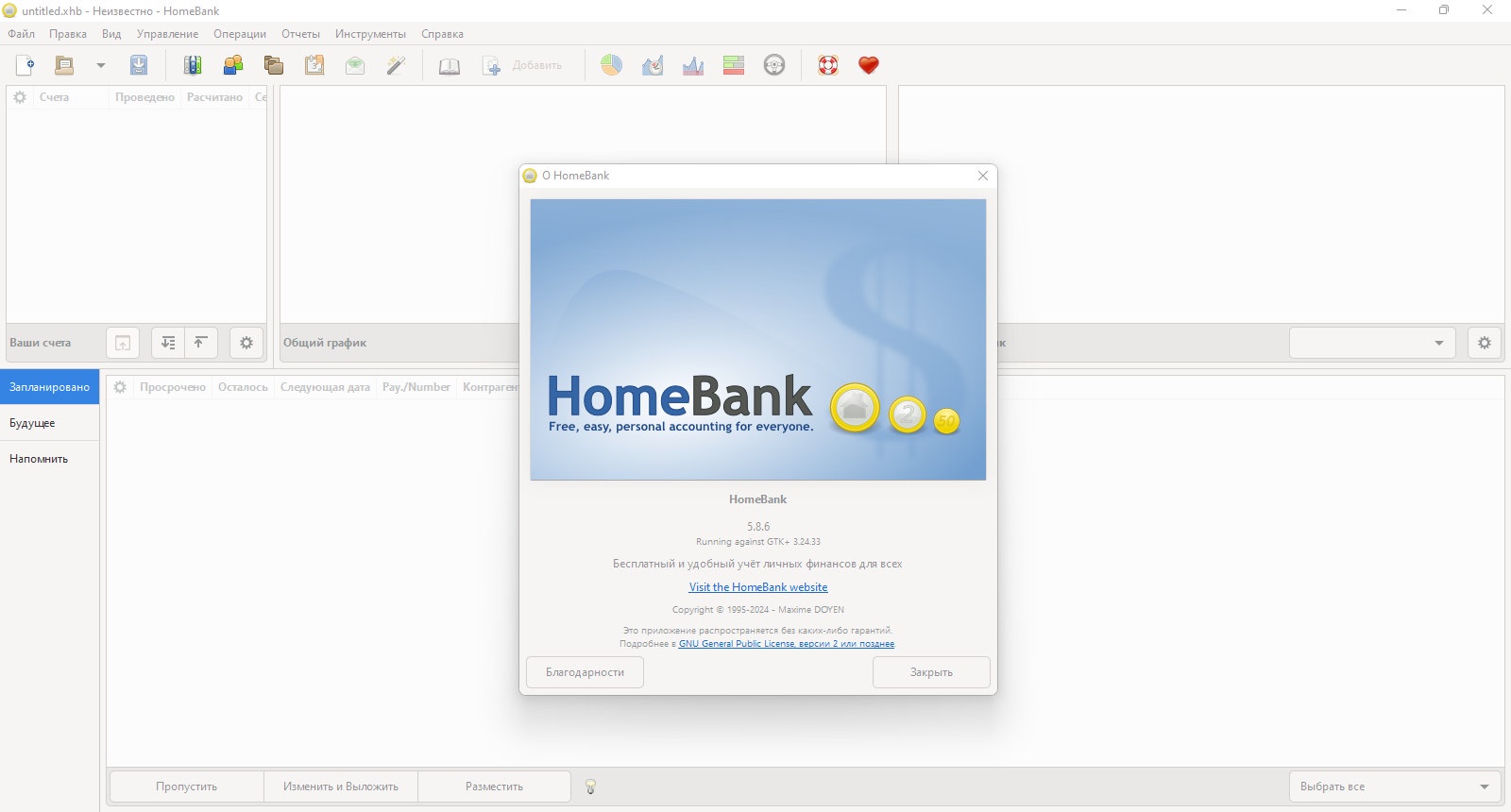Open the scheduled templates calendar icon
The height and width of the screenshot is (812, 1511).
tap(314, 65)
